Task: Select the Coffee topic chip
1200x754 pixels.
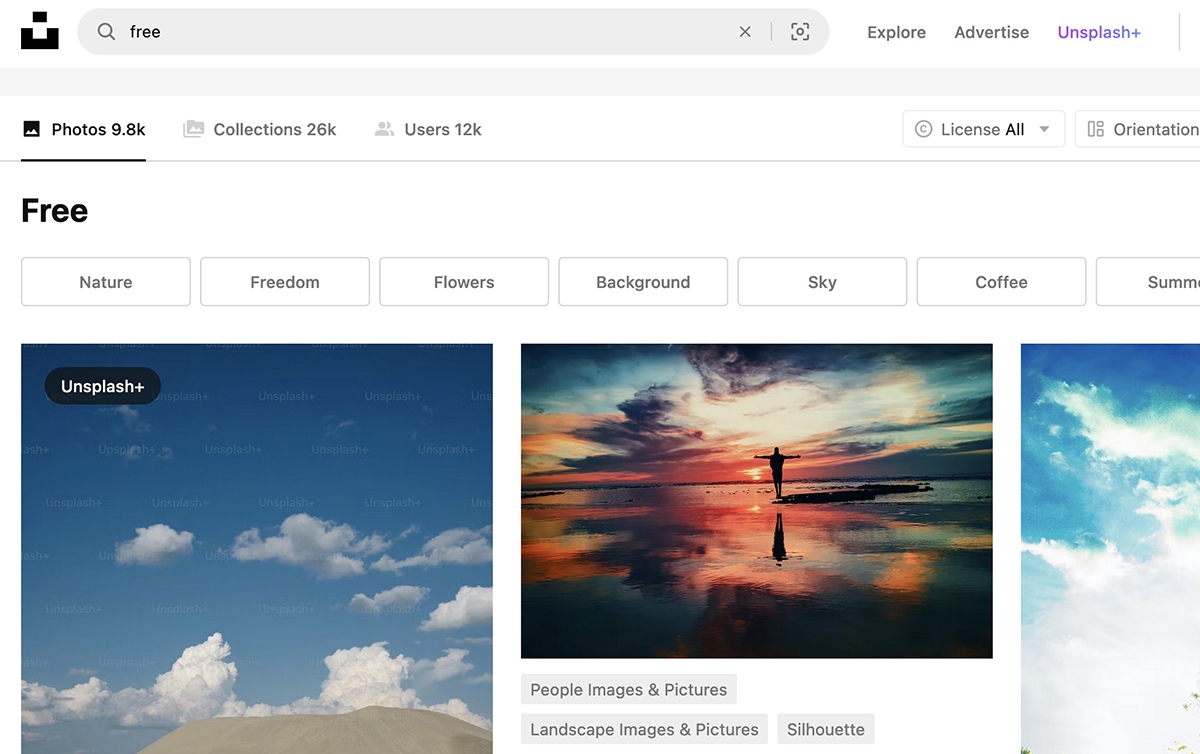Action: [x=1001, y=282]
